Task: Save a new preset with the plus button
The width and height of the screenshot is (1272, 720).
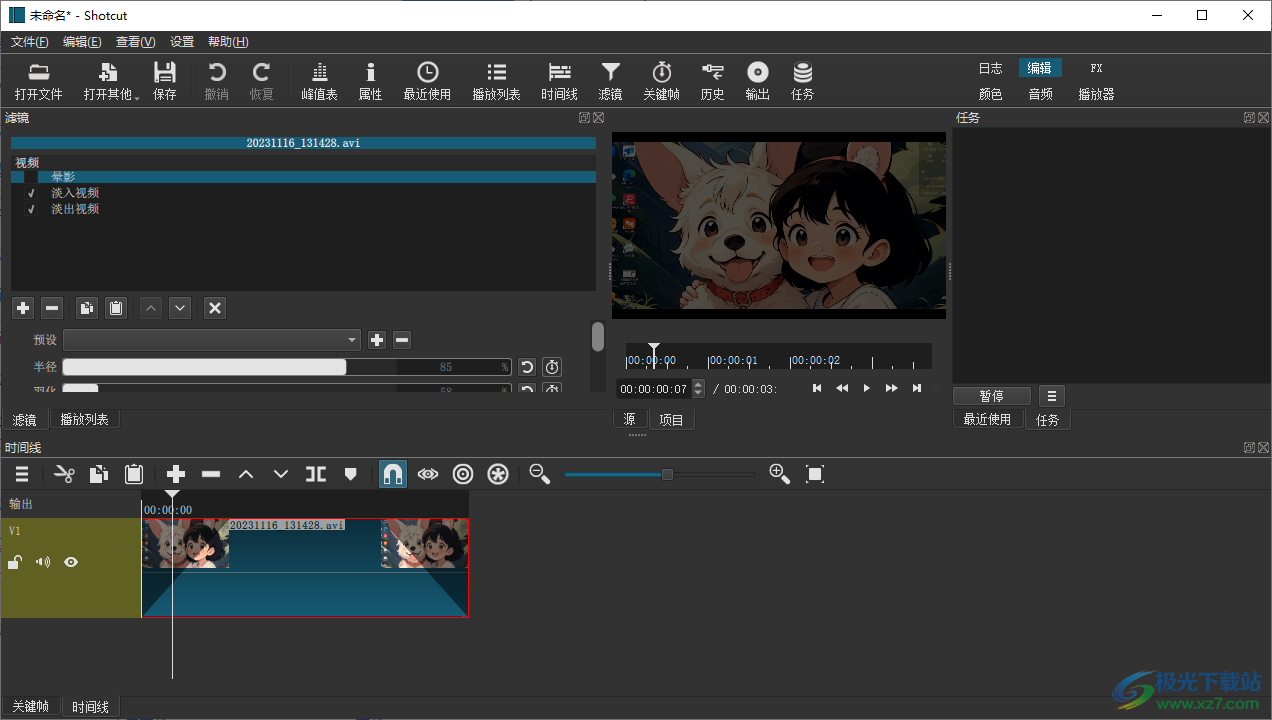Action: [x=377, y=340]
